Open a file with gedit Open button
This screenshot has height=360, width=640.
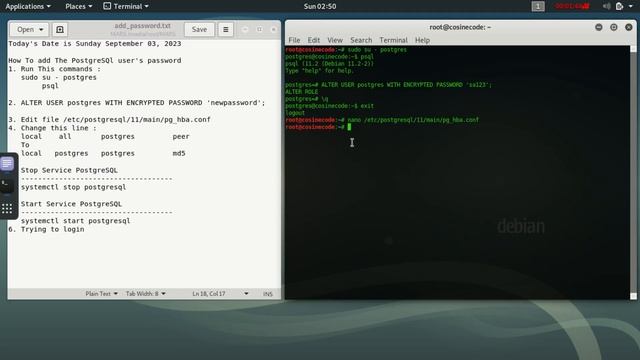click(x=25, y=29)
